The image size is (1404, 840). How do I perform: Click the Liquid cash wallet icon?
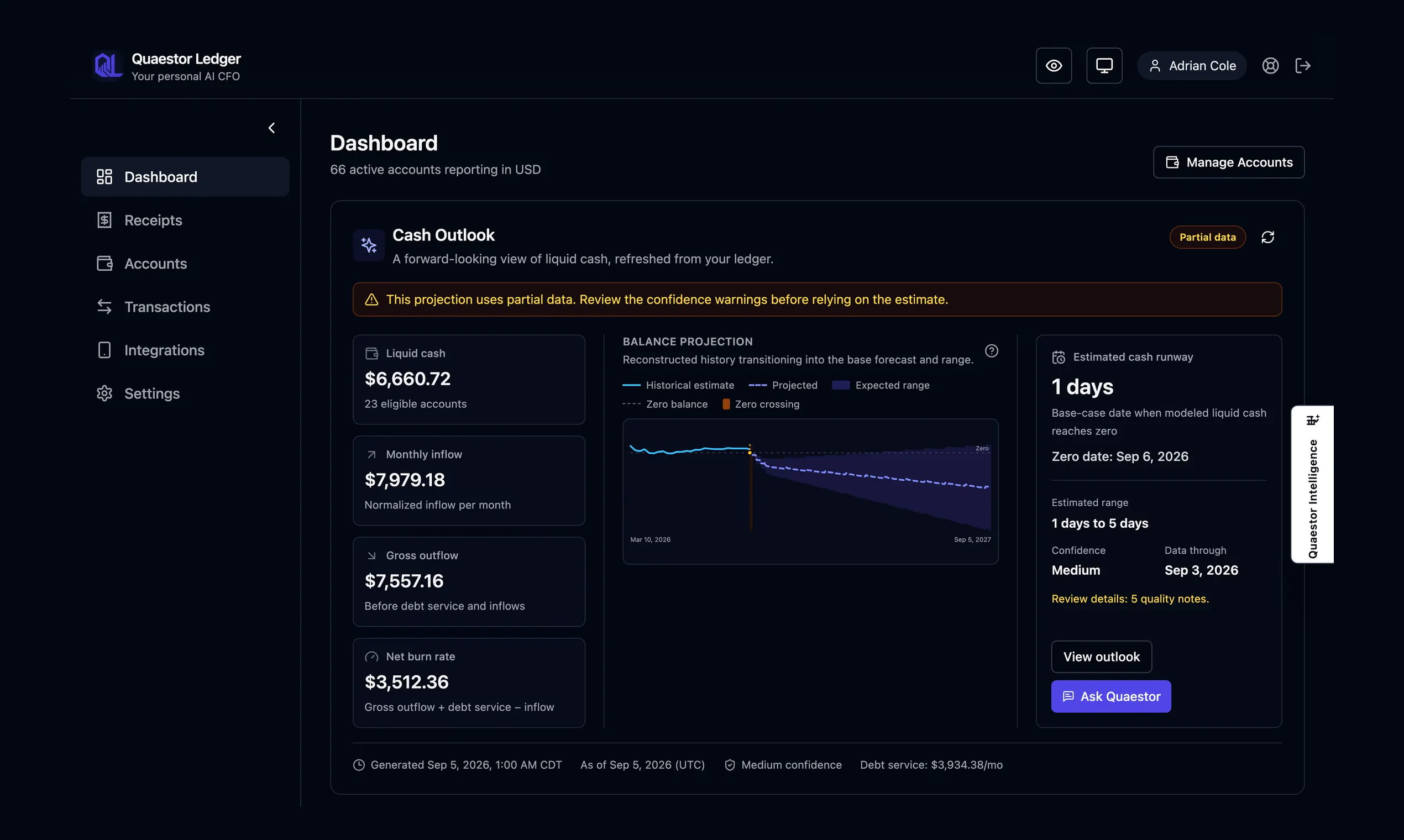371,354
